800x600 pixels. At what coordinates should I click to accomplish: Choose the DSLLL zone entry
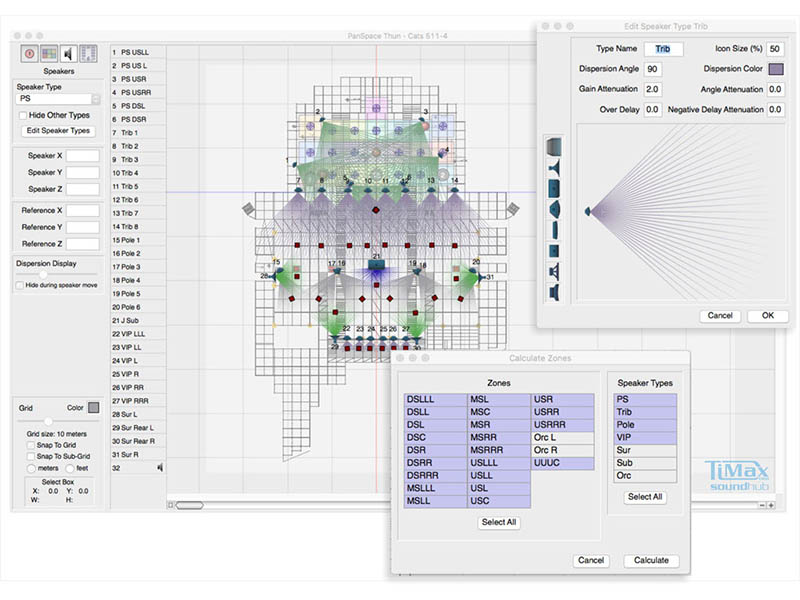pyautogui.click(x=435, y=399)
